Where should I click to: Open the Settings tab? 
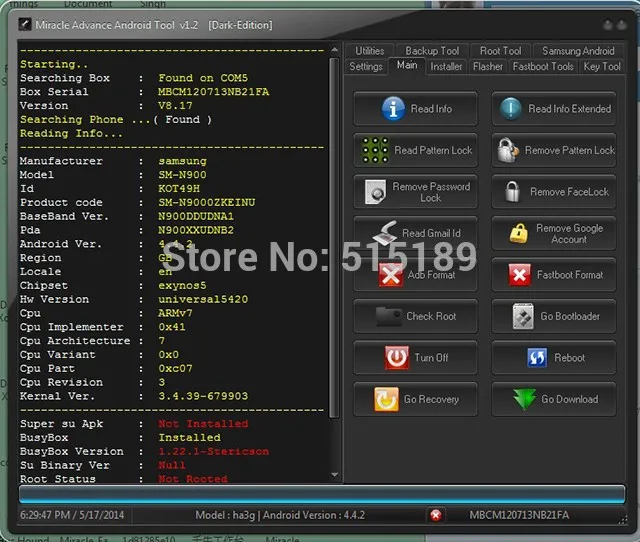366,66
